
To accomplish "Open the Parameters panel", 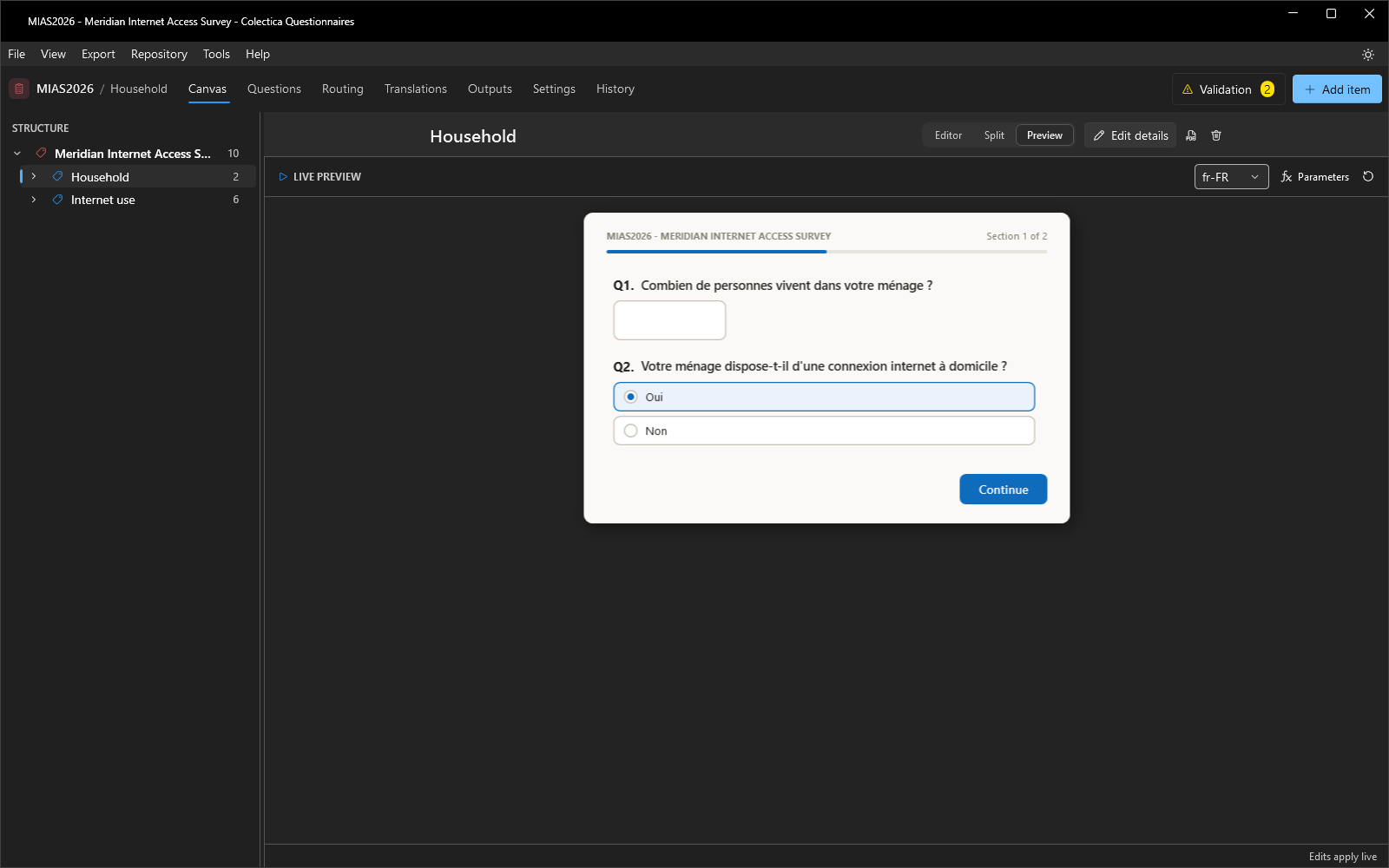I will click(x=1314, y=176).
